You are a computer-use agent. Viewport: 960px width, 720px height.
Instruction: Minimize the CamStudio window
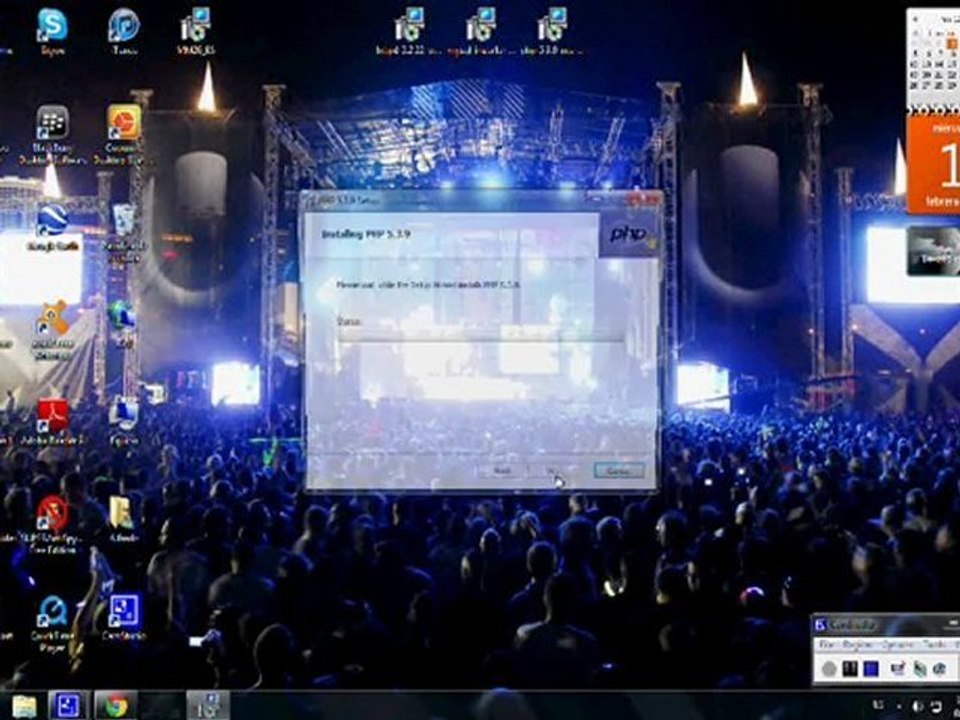953,624
